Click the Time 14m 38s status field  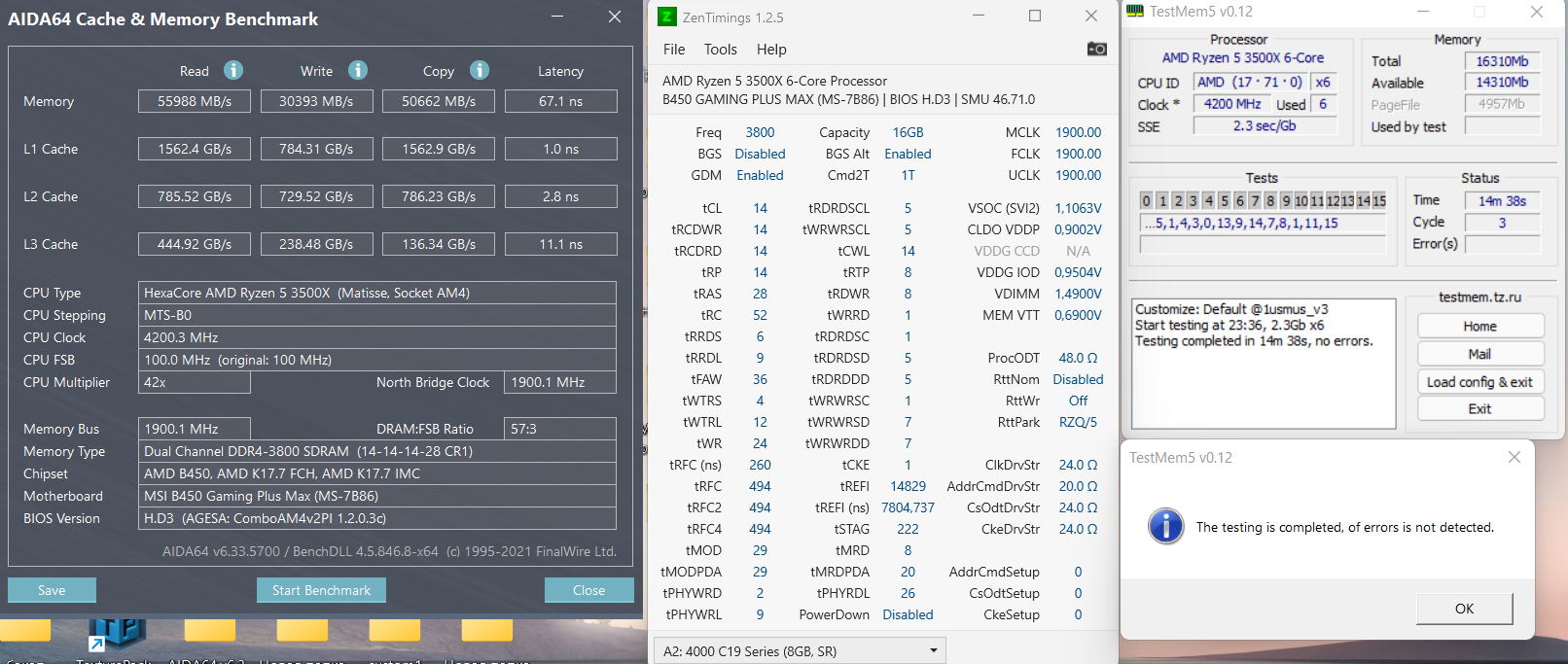pyautogui.click(x=1502, y=200)
